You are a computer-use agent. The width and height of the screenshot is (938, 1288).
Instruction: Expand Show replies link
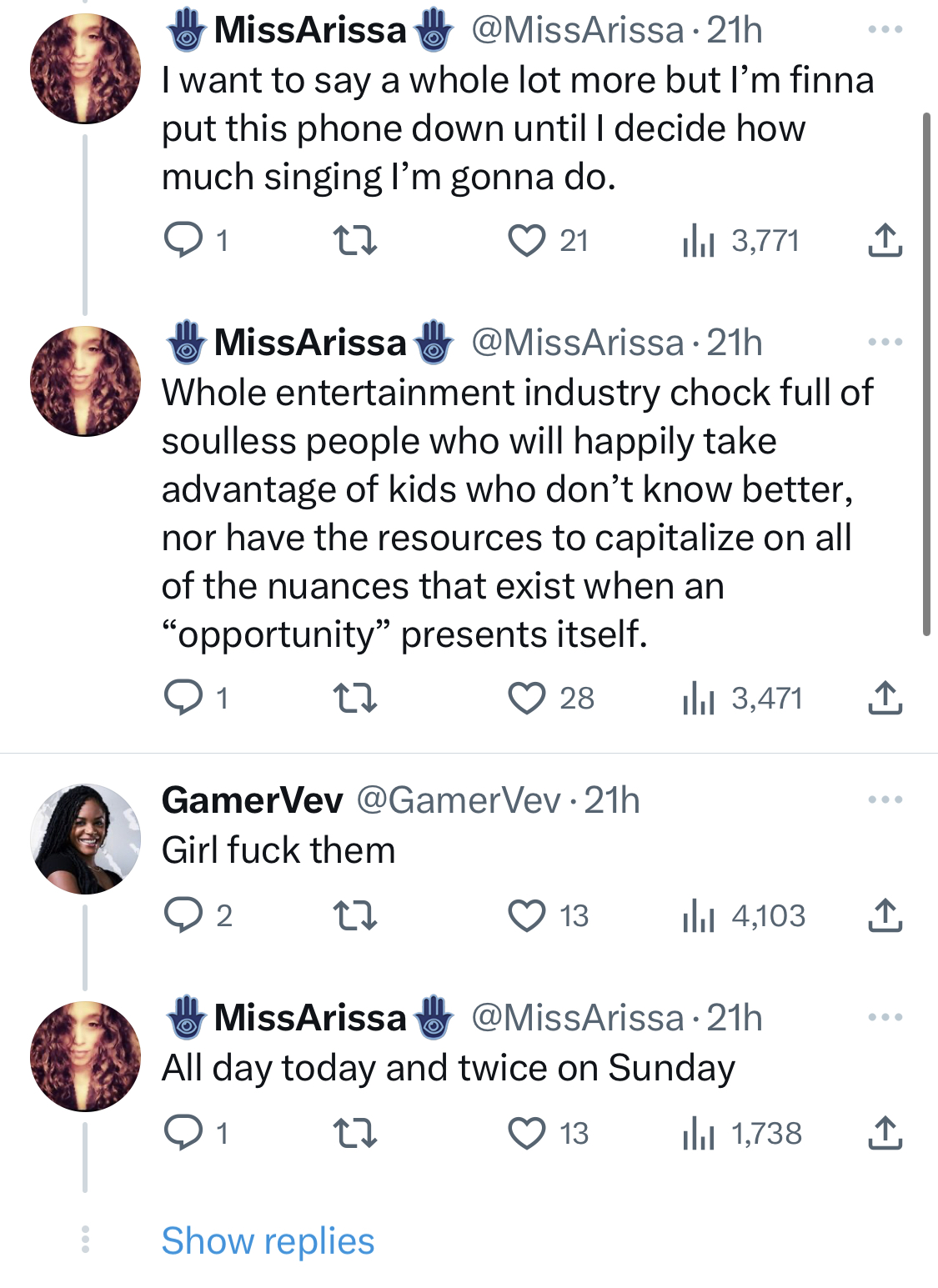268,1241
